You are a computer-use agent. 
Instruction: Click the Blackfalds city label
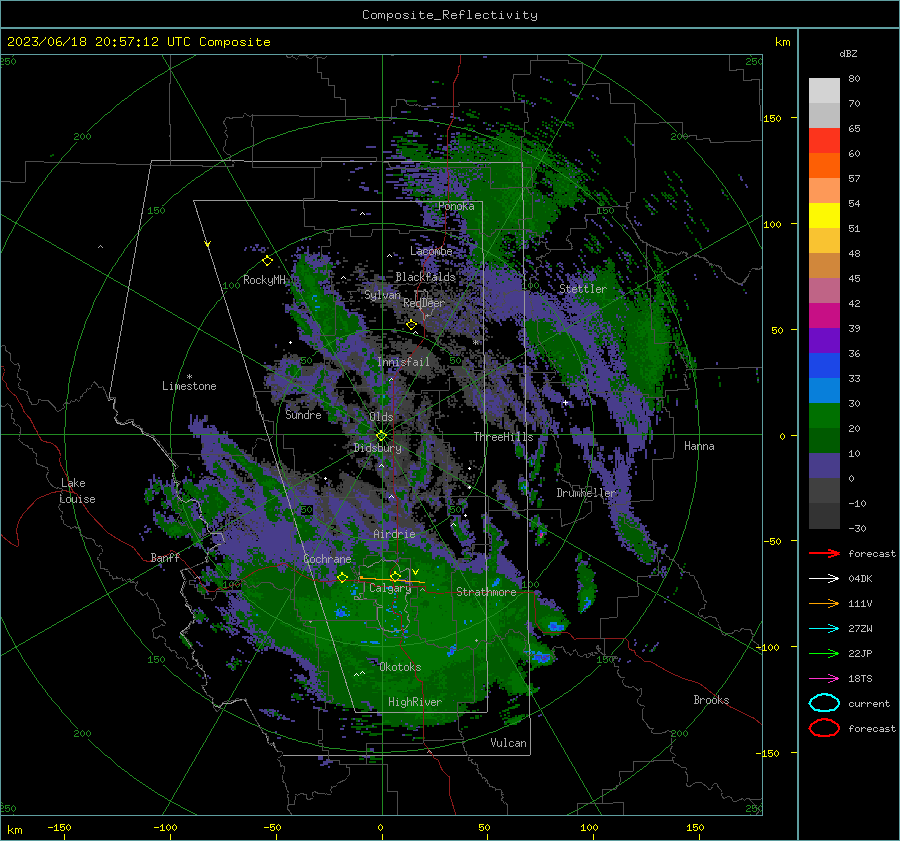[x=425, y=277]
